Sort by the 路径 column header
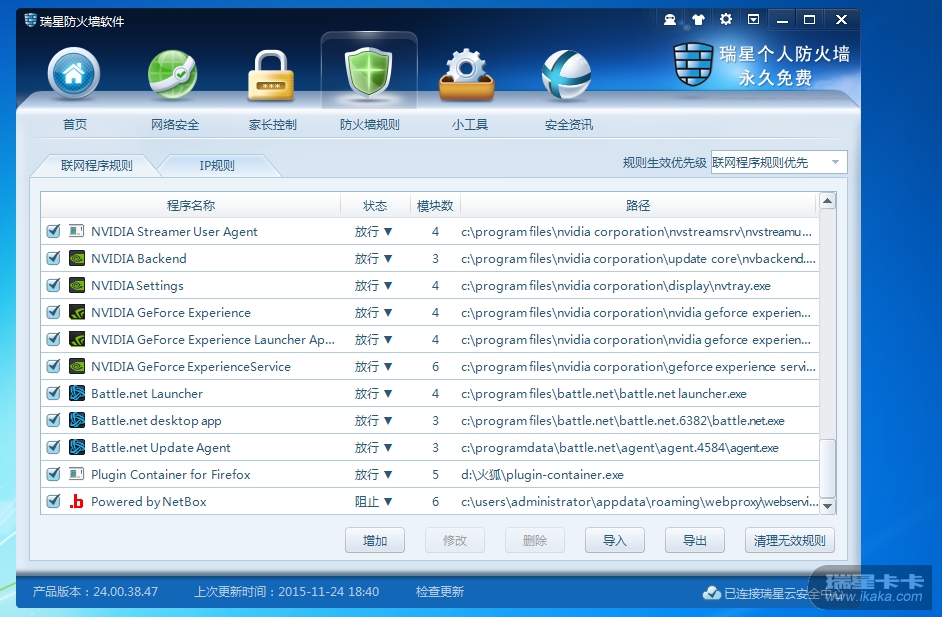 tap(638, 205)
